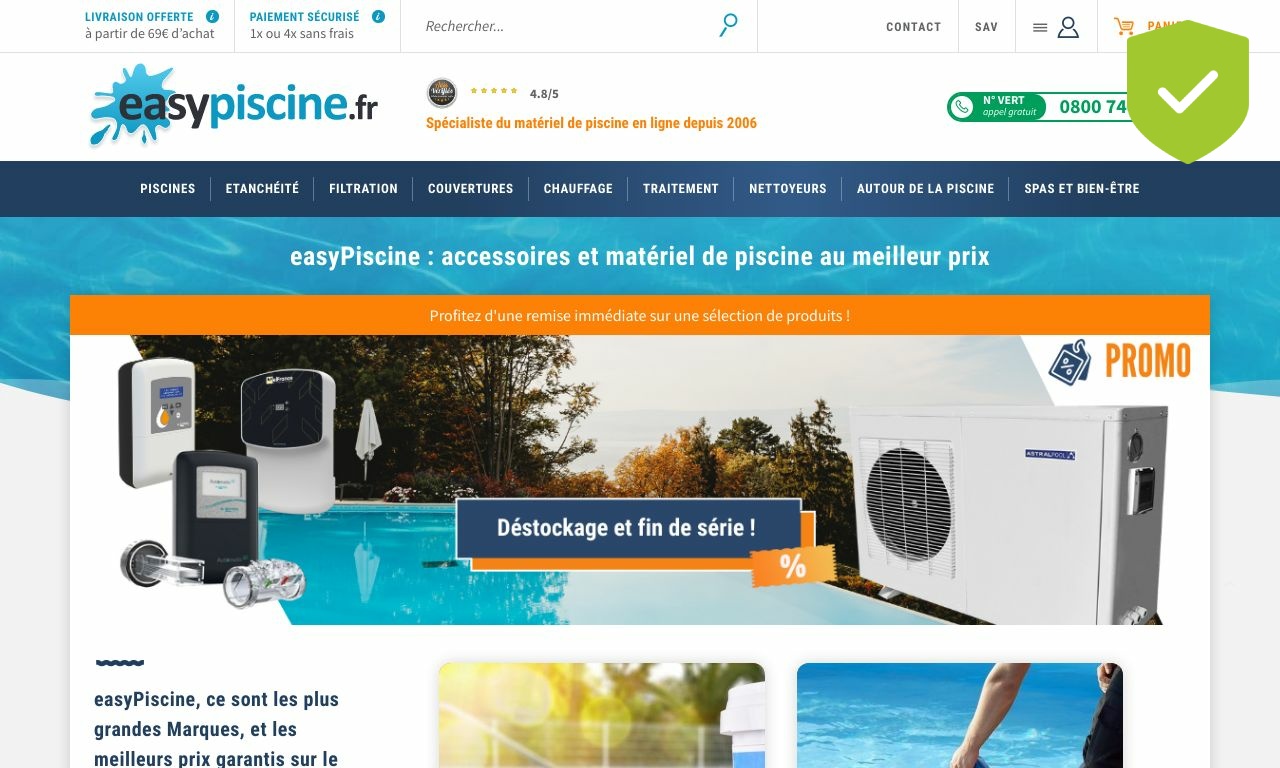The image size is (1280, 768).
Task: Open the Spas et bien-être menu
Action: click(1082, 188)
